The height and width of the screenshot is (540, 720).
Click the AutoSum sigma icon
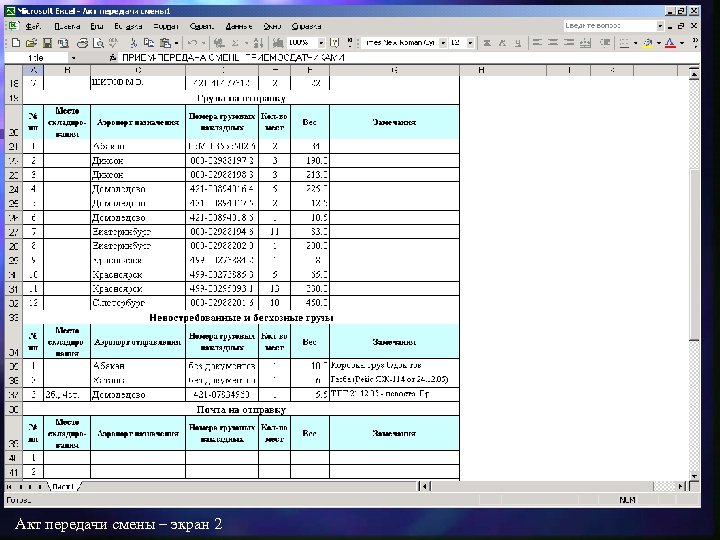pyautogui.click(x=235, y=43)
